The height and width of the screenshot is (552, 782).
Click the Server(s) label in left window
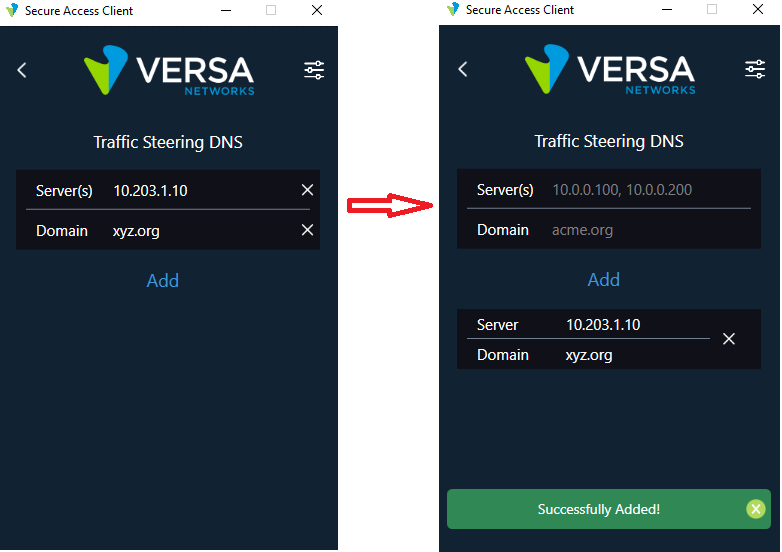click(64, 190)
